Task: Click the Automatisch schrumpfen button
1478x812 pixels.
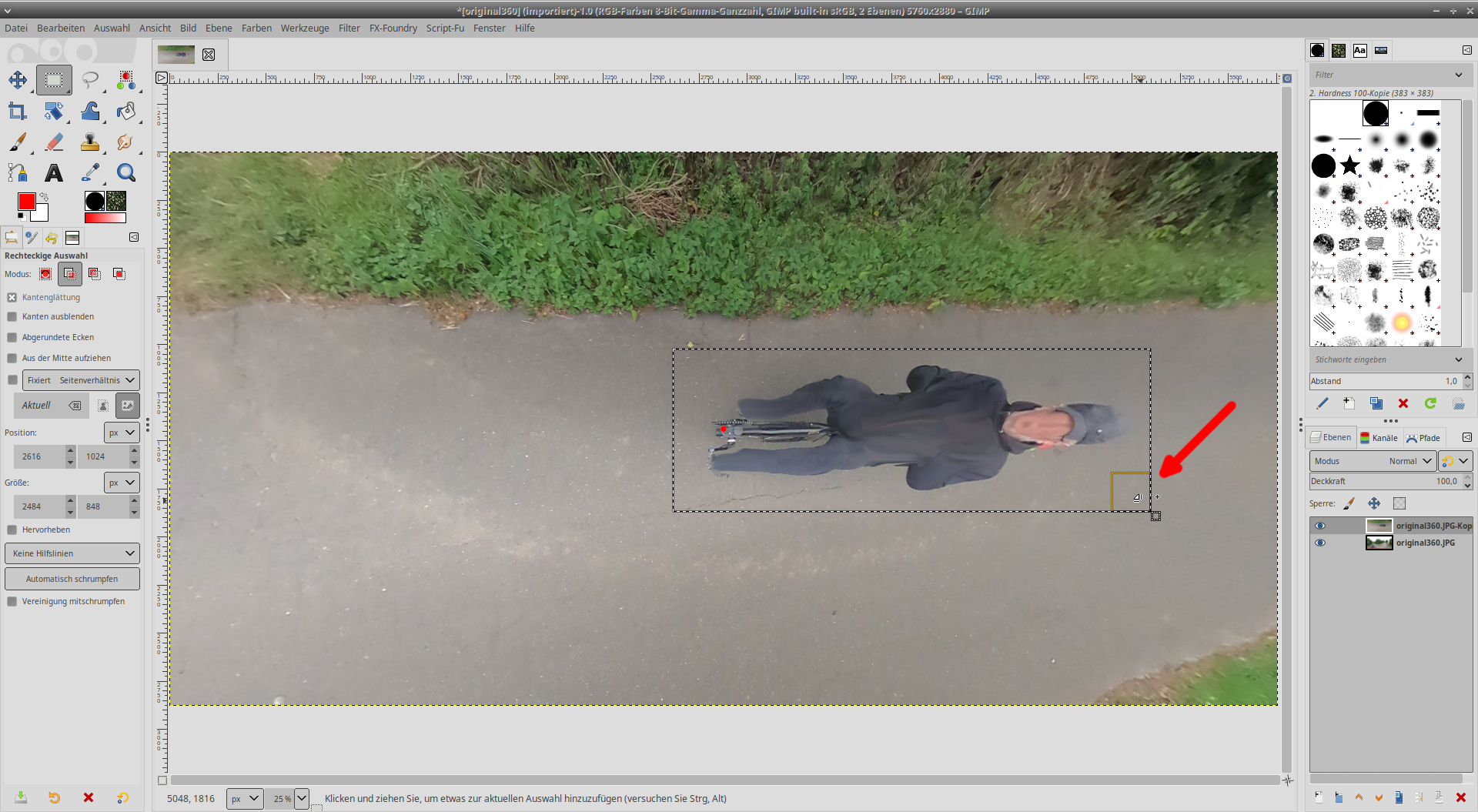Action: [x=72, y=579]
